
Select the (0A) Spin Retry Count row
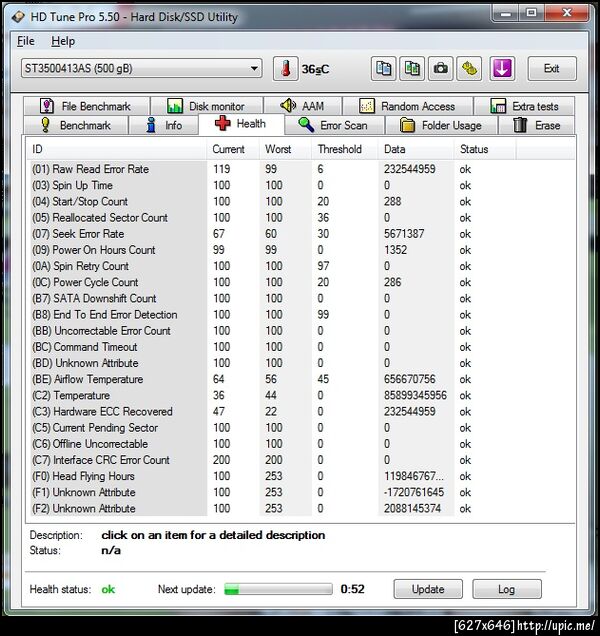click(300, 266)
